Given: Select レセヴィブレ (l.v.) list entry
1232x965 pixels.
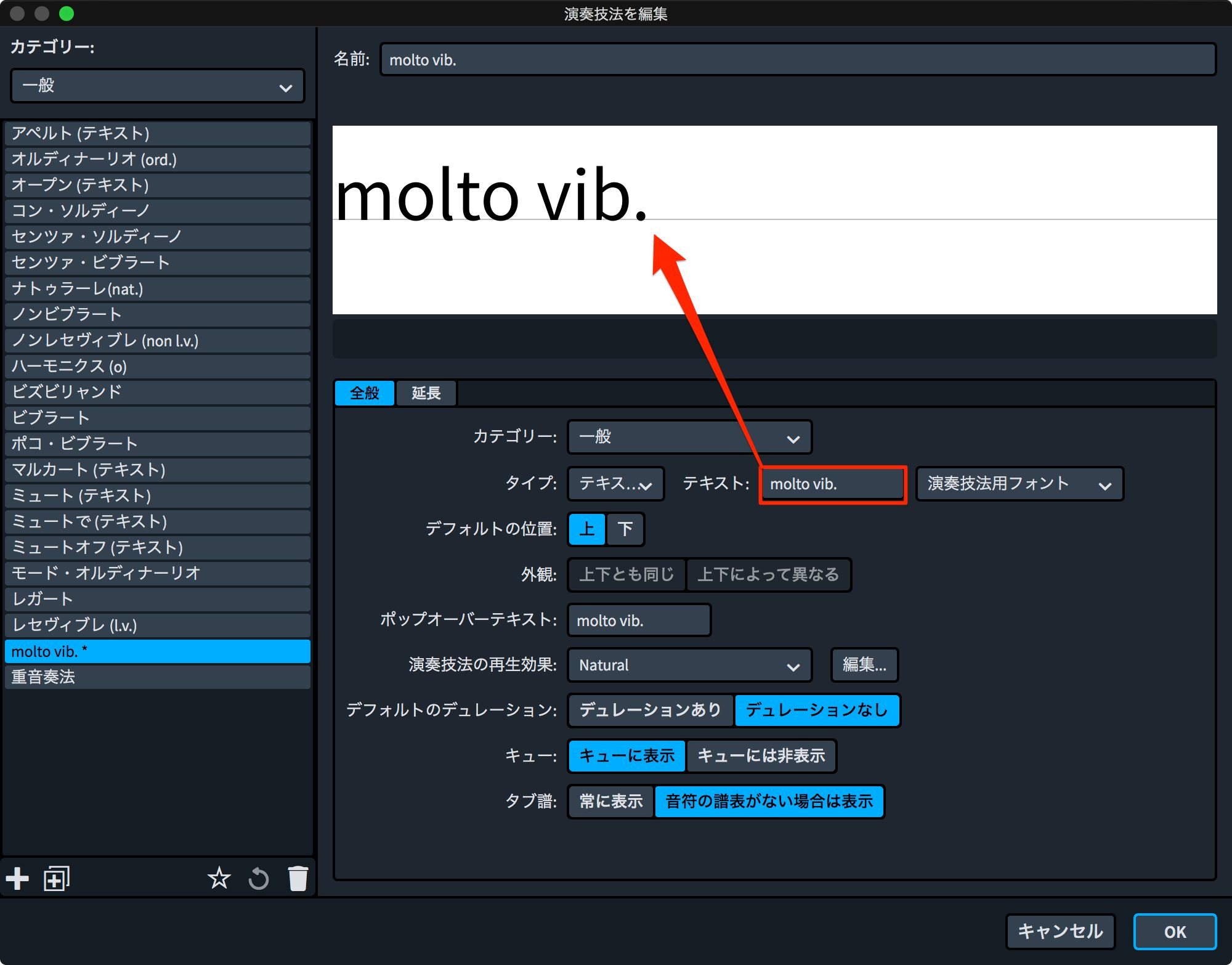Looking at the screenshot, I should [x=158, y=625].
